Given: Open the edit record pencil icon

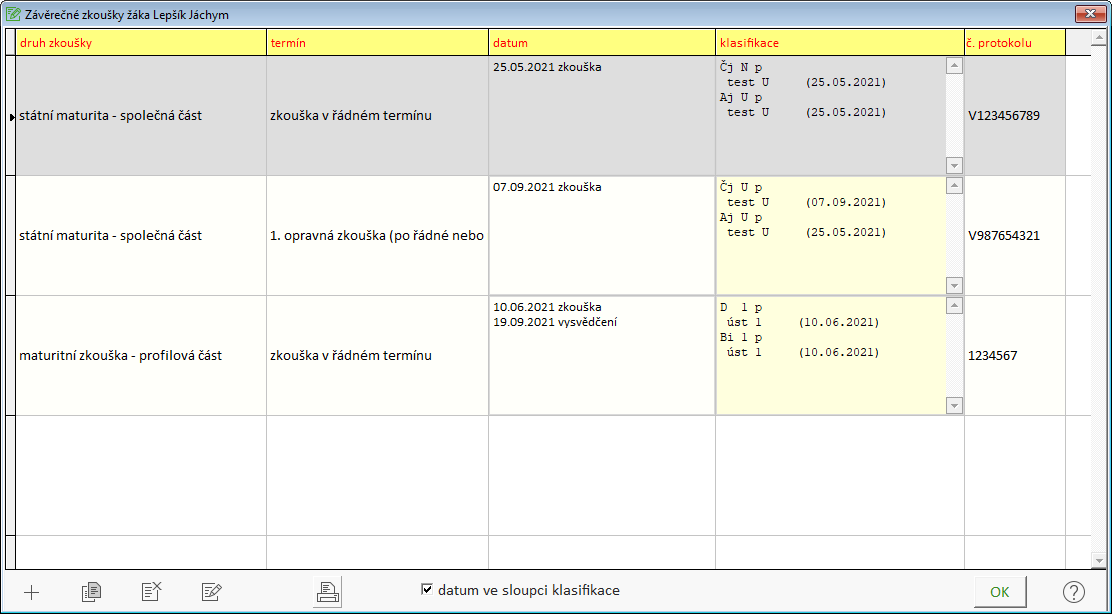Looking at the screenshot, I should point(212,591).
